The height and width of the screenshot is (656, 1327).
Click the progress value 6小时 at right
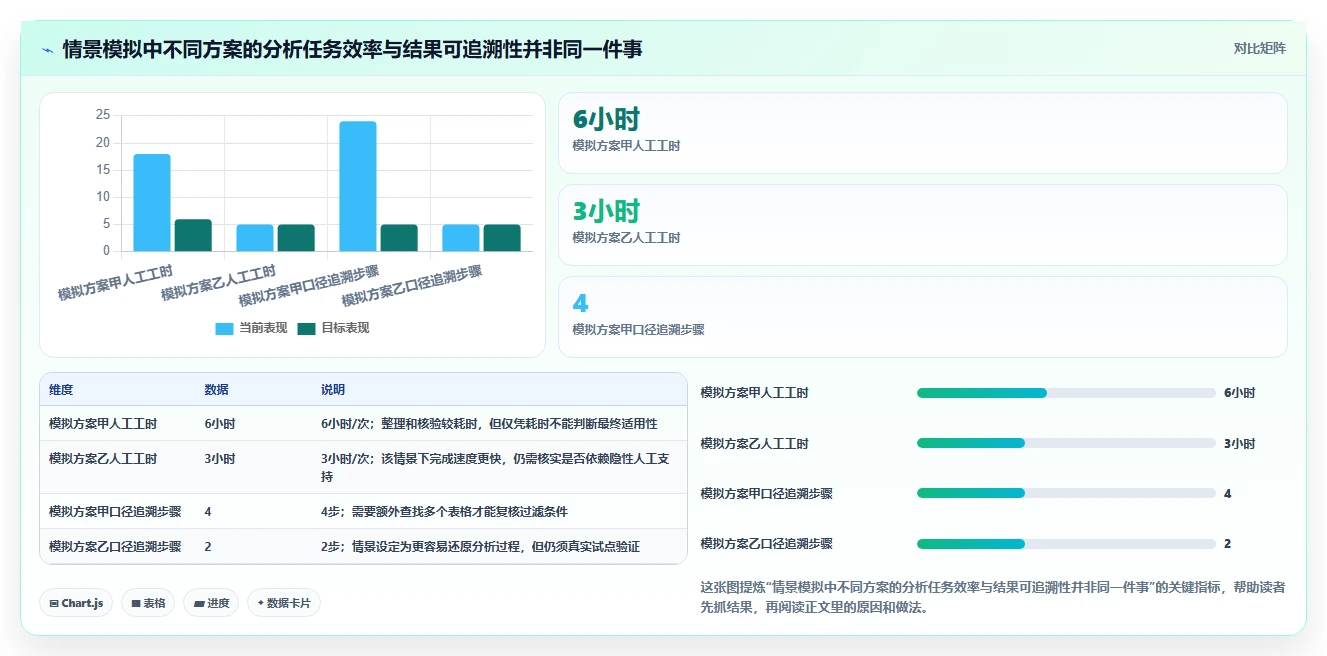(x=1239, y=393)
